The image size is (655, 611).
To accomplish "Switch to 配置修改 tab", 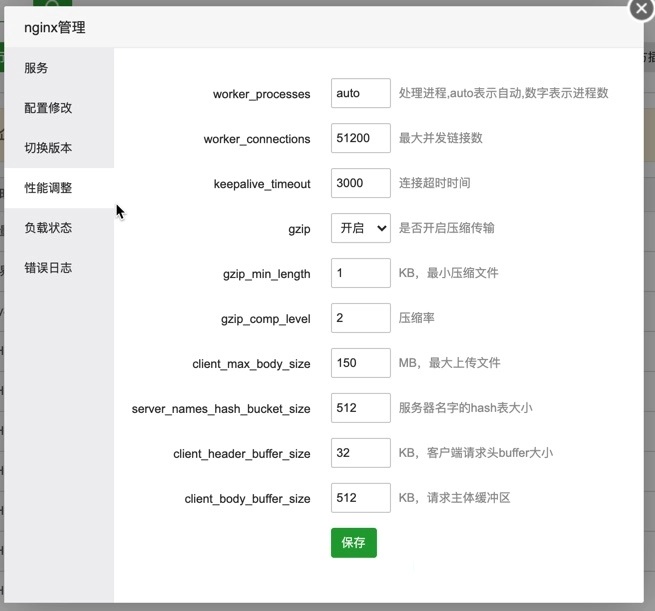I will (48, 108).
